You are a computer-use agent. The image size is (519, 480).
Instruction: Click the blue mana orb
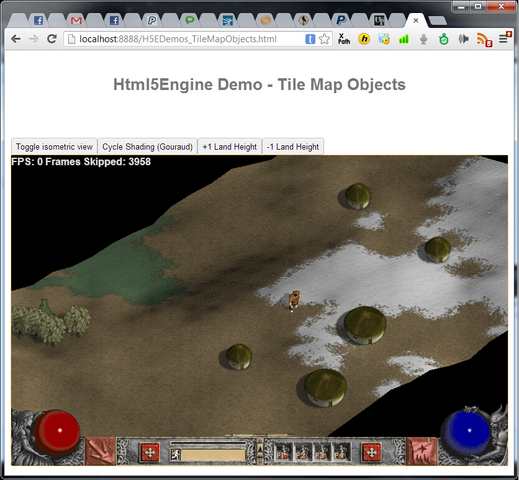(467, 432)
